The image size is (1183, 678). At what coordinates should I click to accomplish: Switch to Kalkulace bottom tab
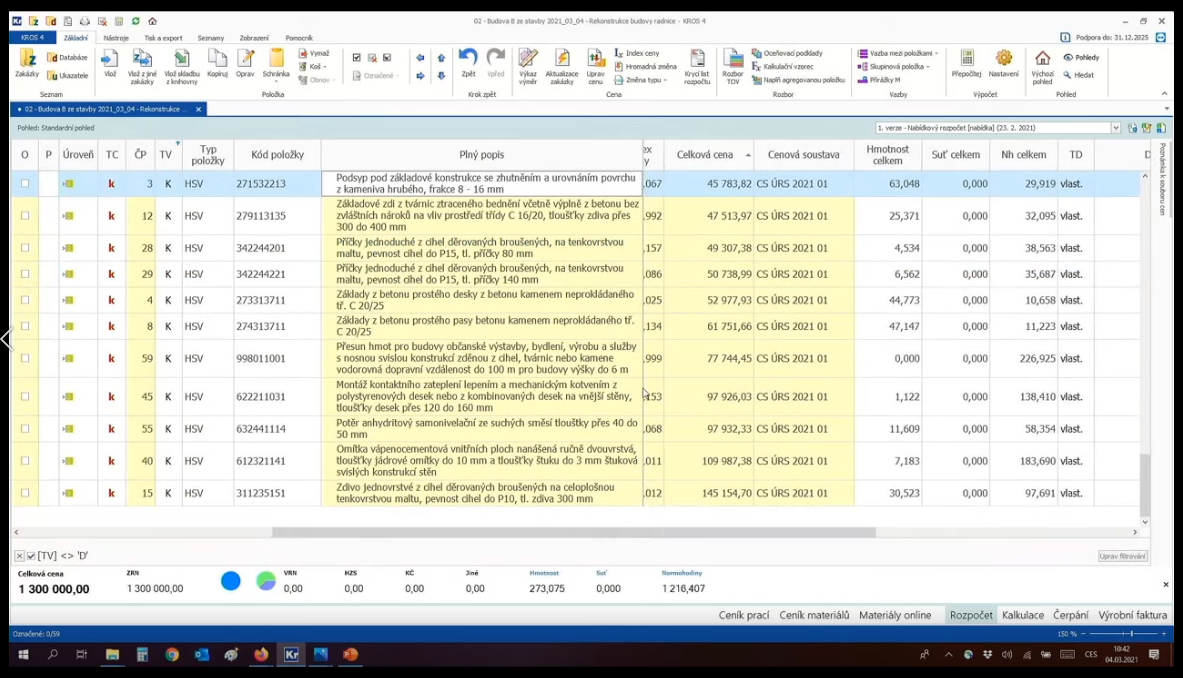click(x=1022, y=615)
